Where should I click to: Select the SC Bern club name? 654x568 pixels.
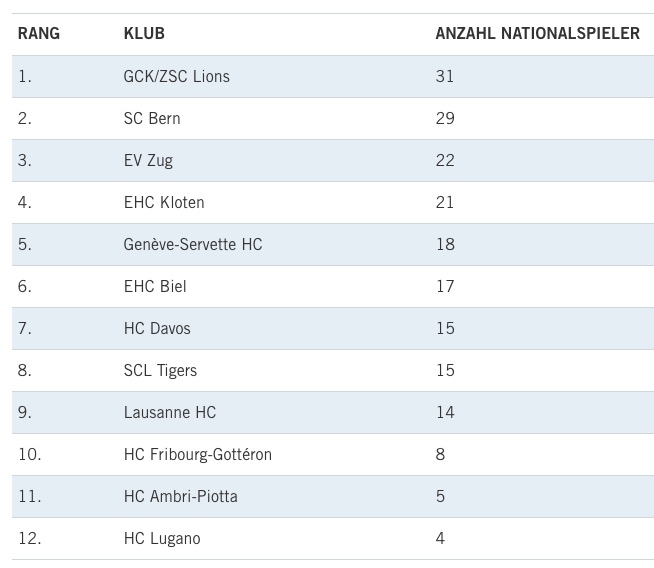click(152, 118)
